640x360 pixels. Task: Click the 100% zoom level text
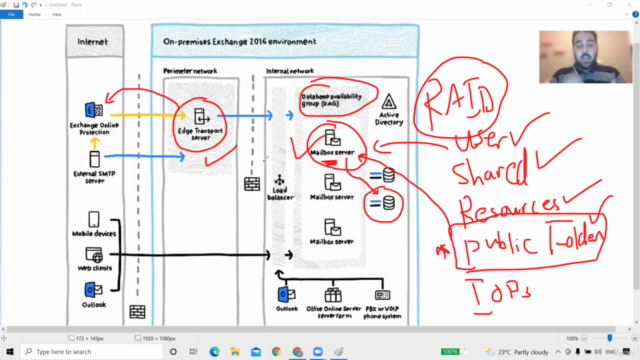click(572, 338)
